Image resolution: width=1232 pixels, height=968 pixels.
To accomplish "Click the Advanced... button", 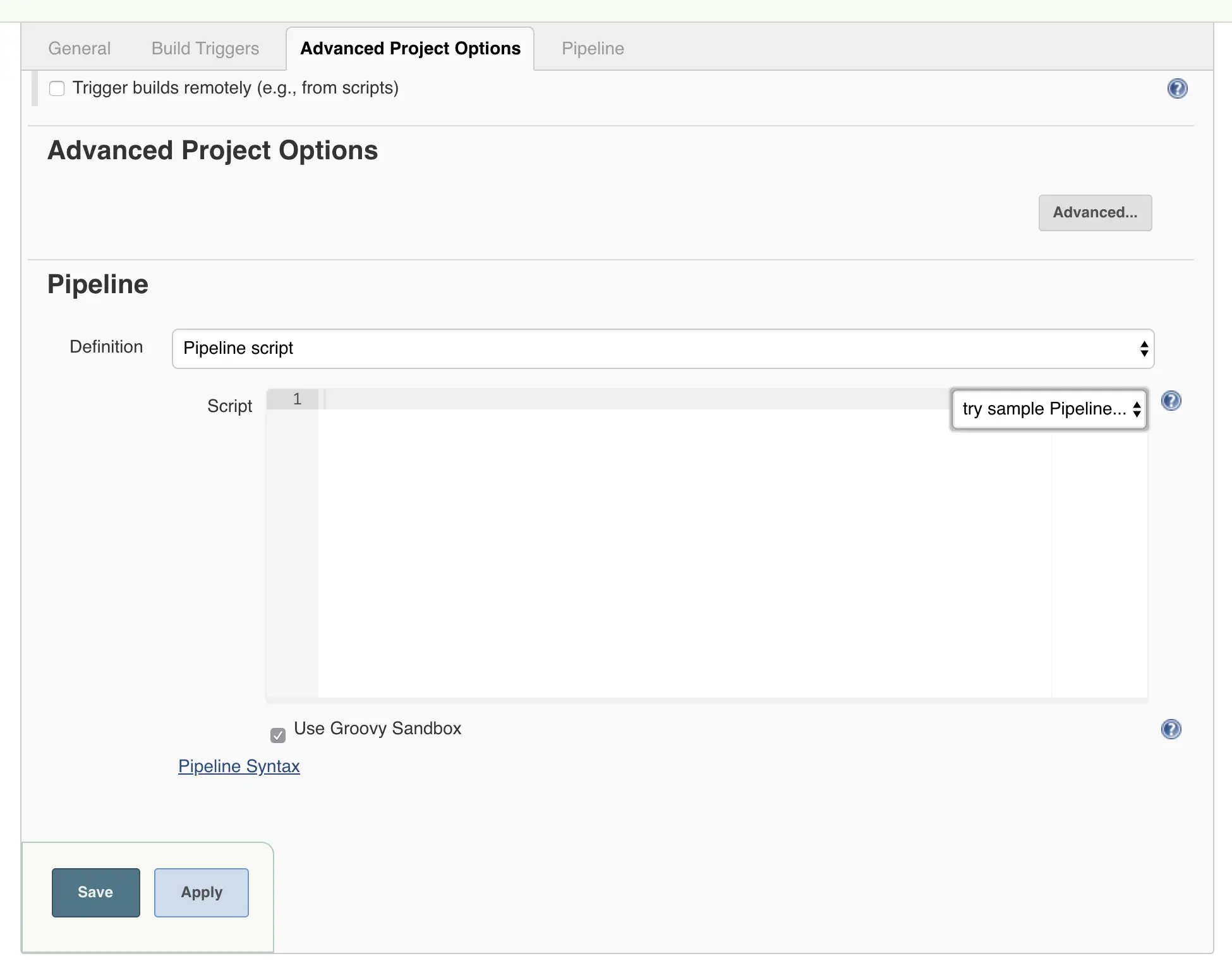I will 1094,211.
